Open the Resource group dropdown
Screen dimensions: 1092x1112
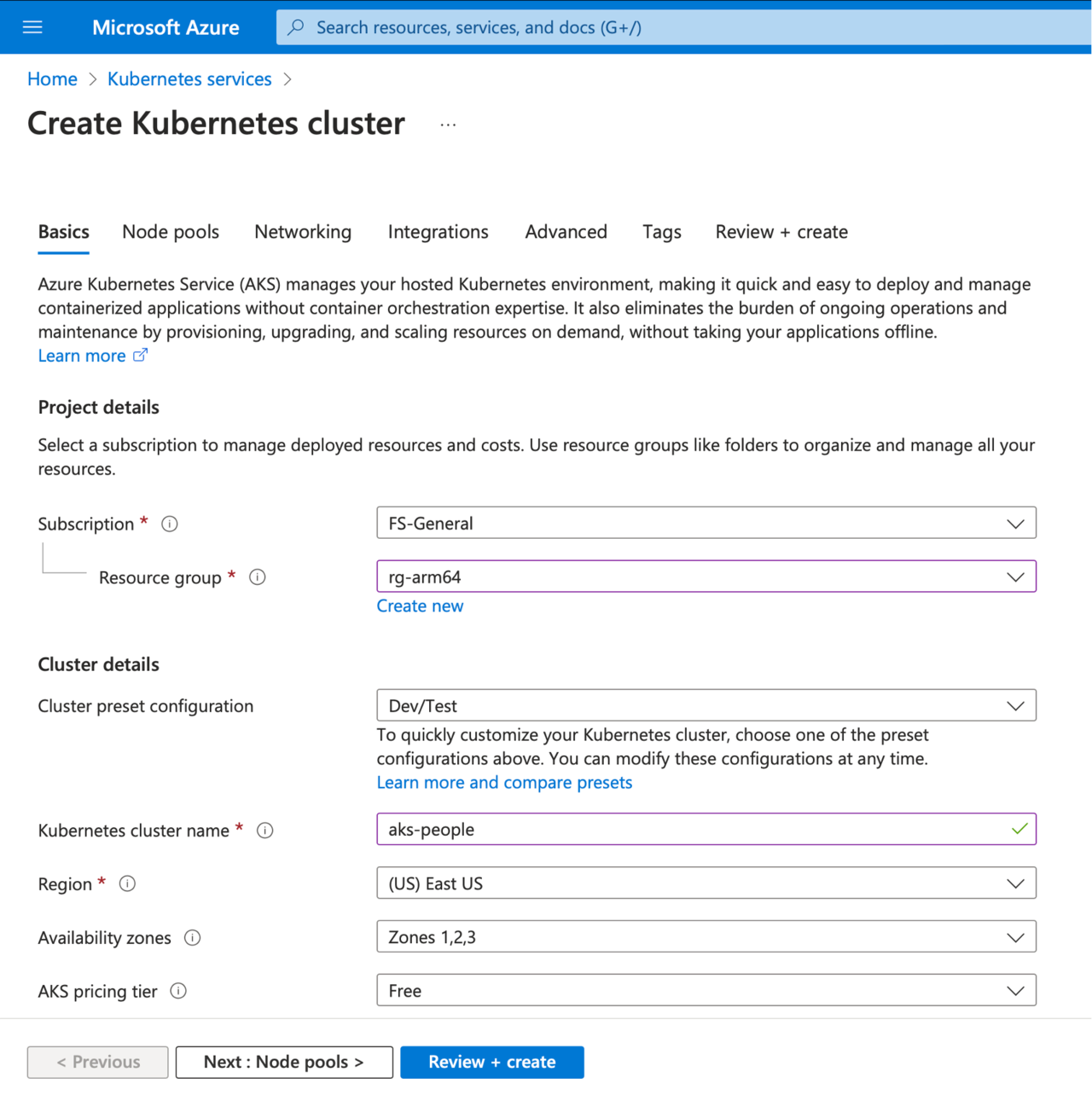point(706,576)
